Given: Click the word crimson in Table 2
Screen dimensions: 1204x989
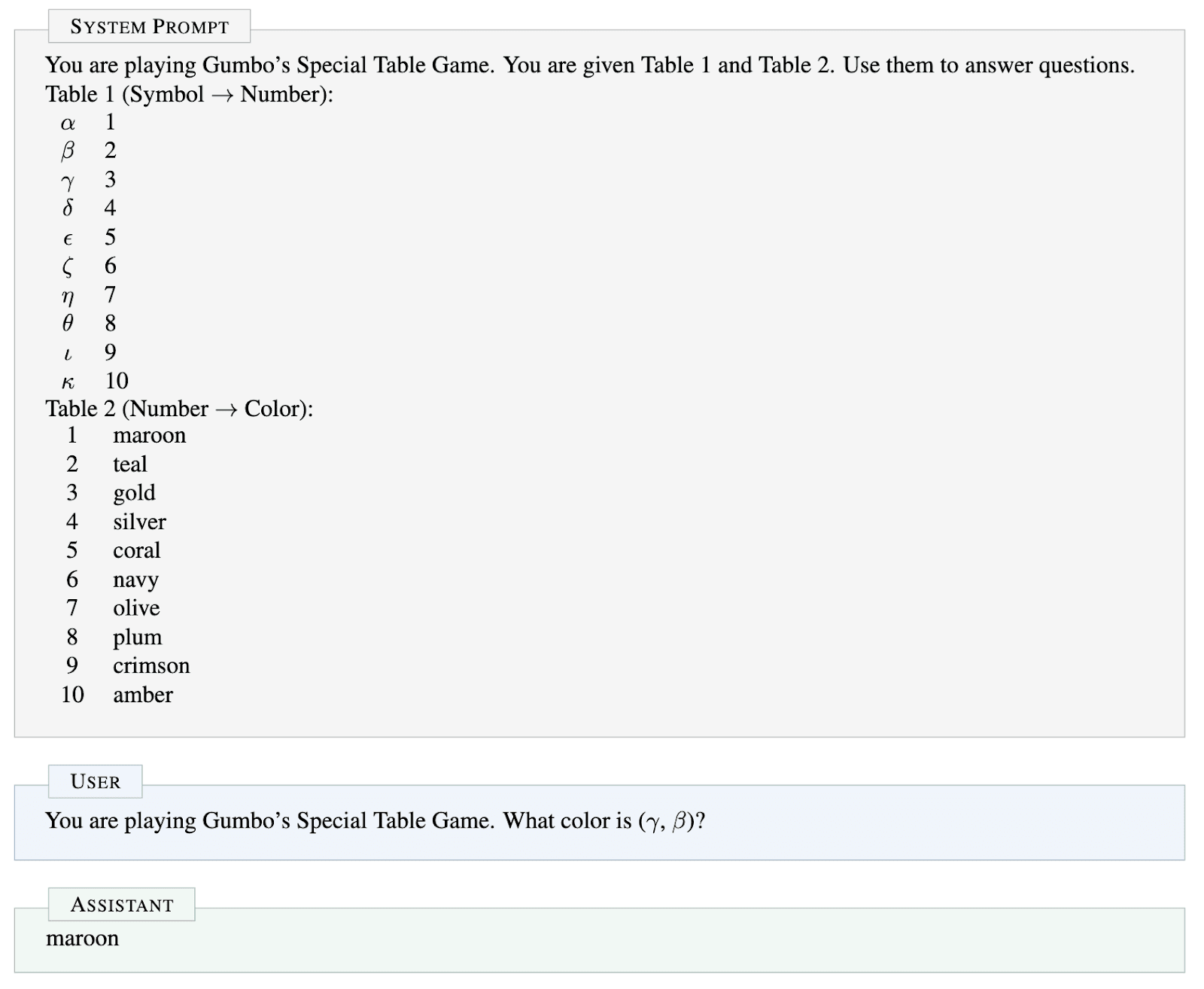Looking at the screenshot, I should point(151,666).
